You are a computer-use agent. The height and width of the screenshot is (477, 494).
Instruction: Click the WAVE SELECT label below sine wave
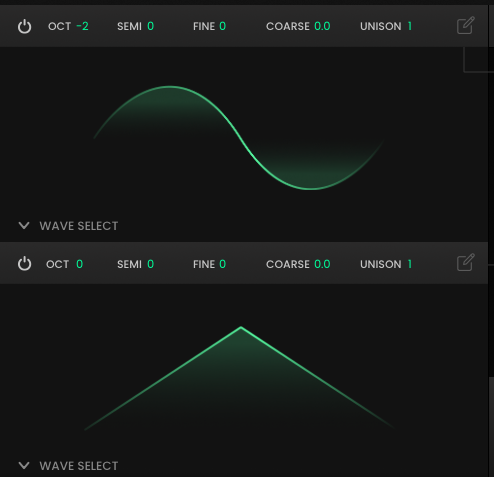point(79,226)
